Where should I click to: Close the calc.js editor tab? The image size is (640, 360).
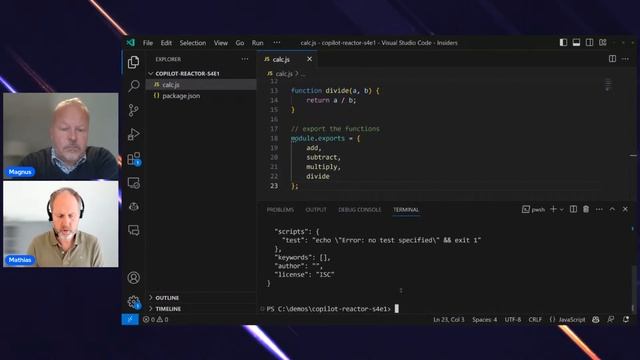(309, 59)
